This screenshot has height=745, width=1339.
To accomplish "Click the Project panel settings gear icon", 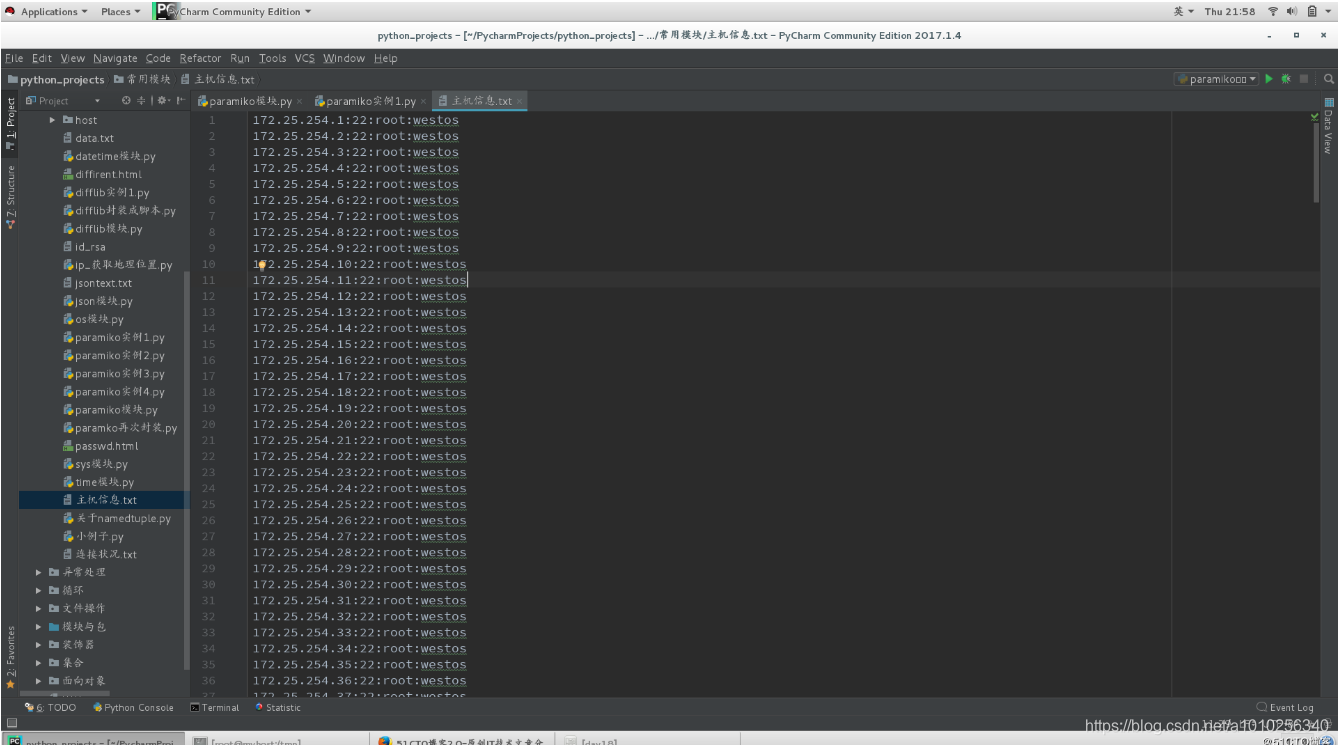I will click(x=162, y=100).
